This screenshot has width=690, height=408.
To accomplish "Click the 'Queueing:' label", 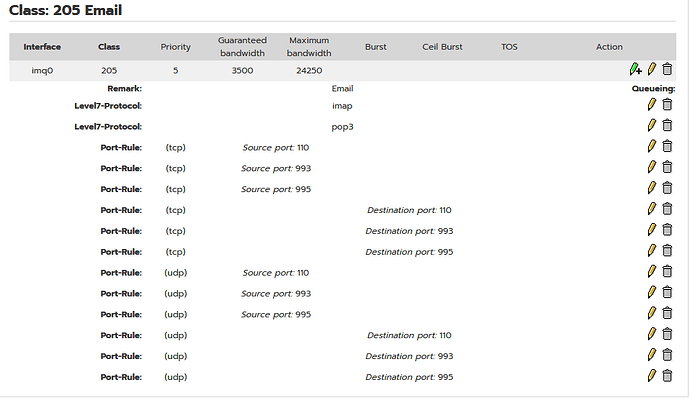I will [x=653, y=88].
